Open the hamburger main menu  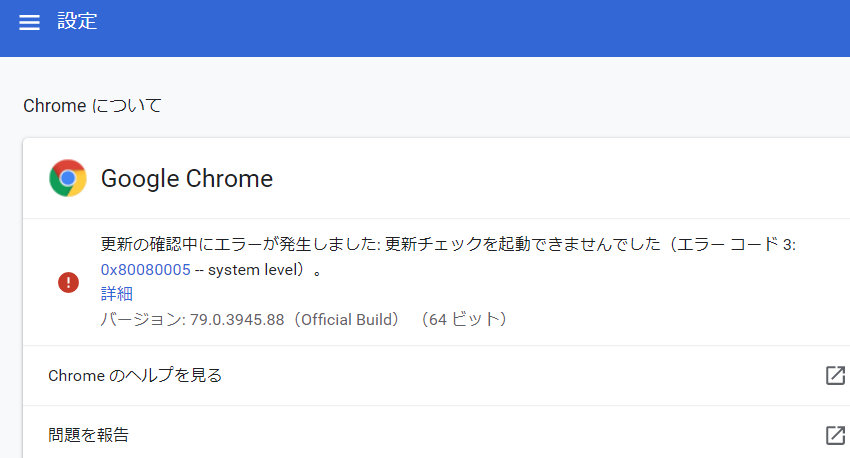[30, 23]
